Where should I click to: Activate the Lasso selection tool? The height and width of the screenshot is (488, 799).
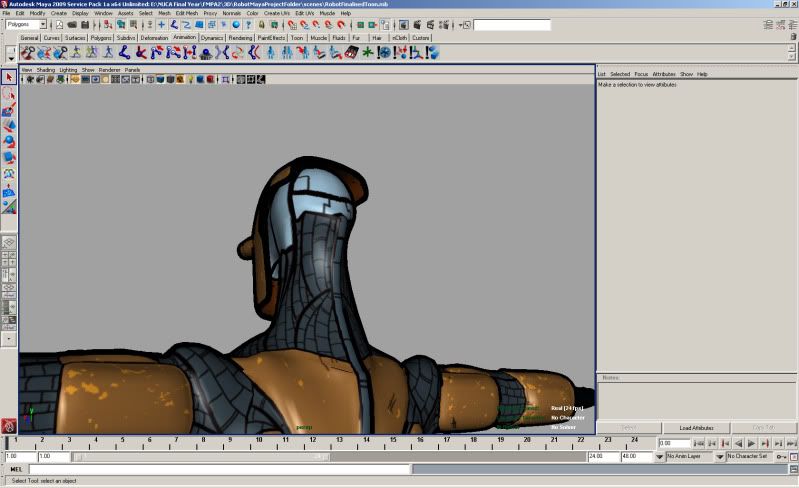coord(9,93)
